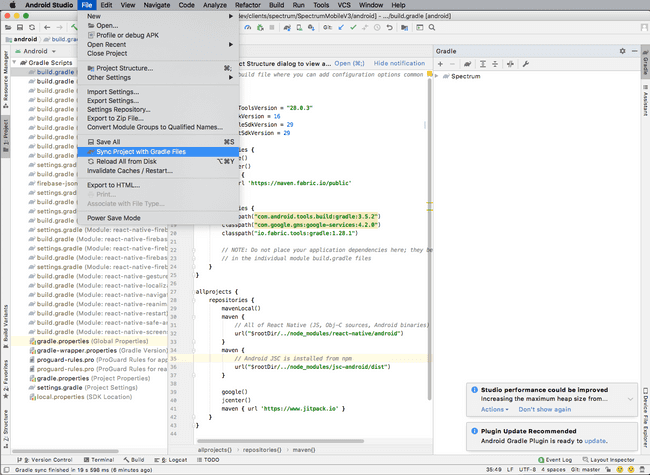
Task: Open the Terminal tool window
Action: coord(99,460)
